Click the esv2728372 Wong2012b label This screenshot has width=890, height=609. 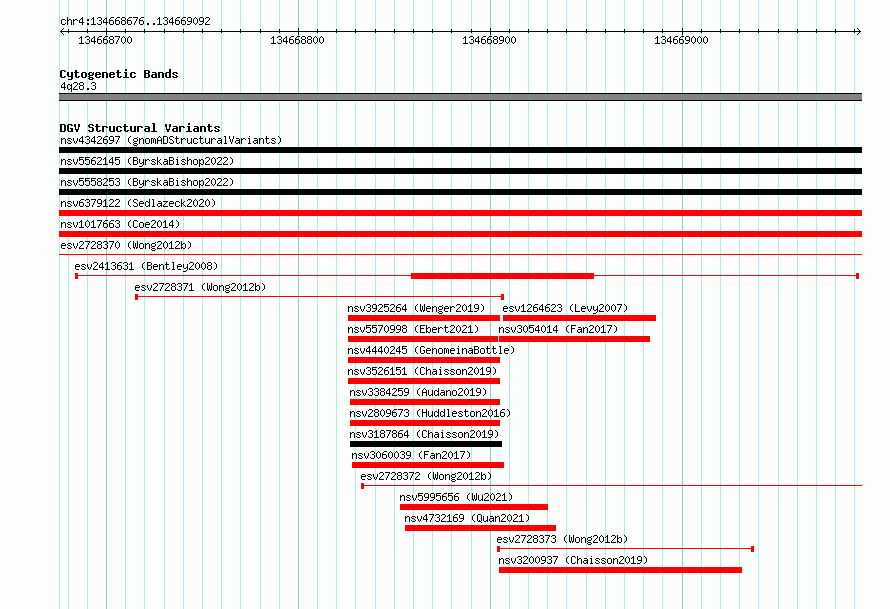tap(426, 476)
